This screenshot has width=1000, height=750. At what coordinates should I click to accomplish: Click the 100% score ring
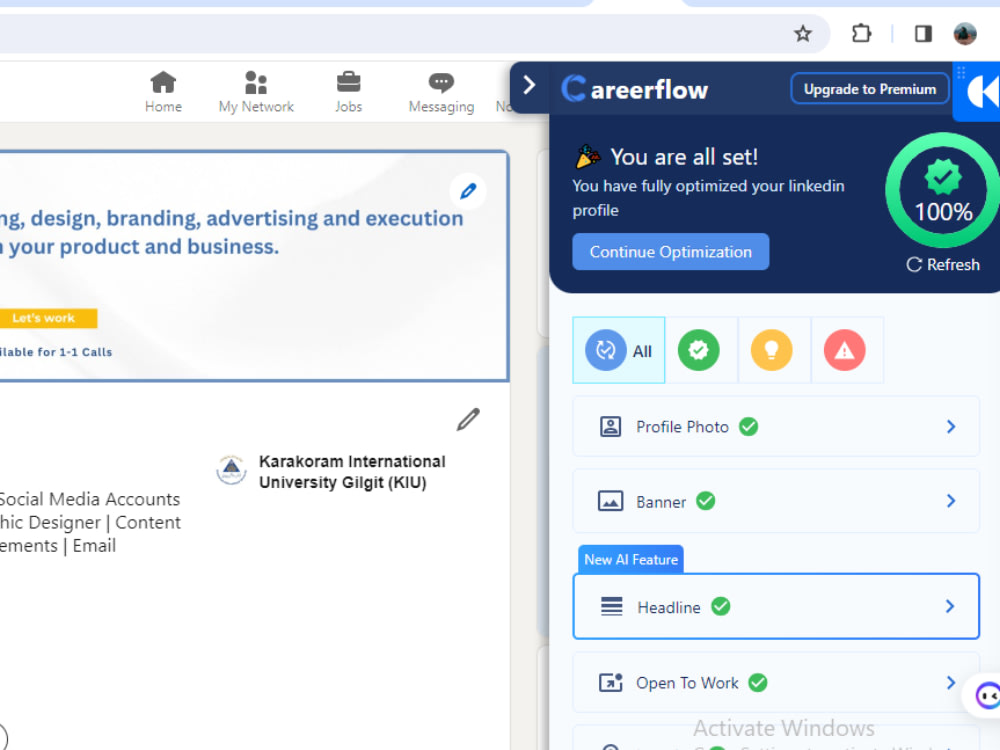(x=943, y=191)
